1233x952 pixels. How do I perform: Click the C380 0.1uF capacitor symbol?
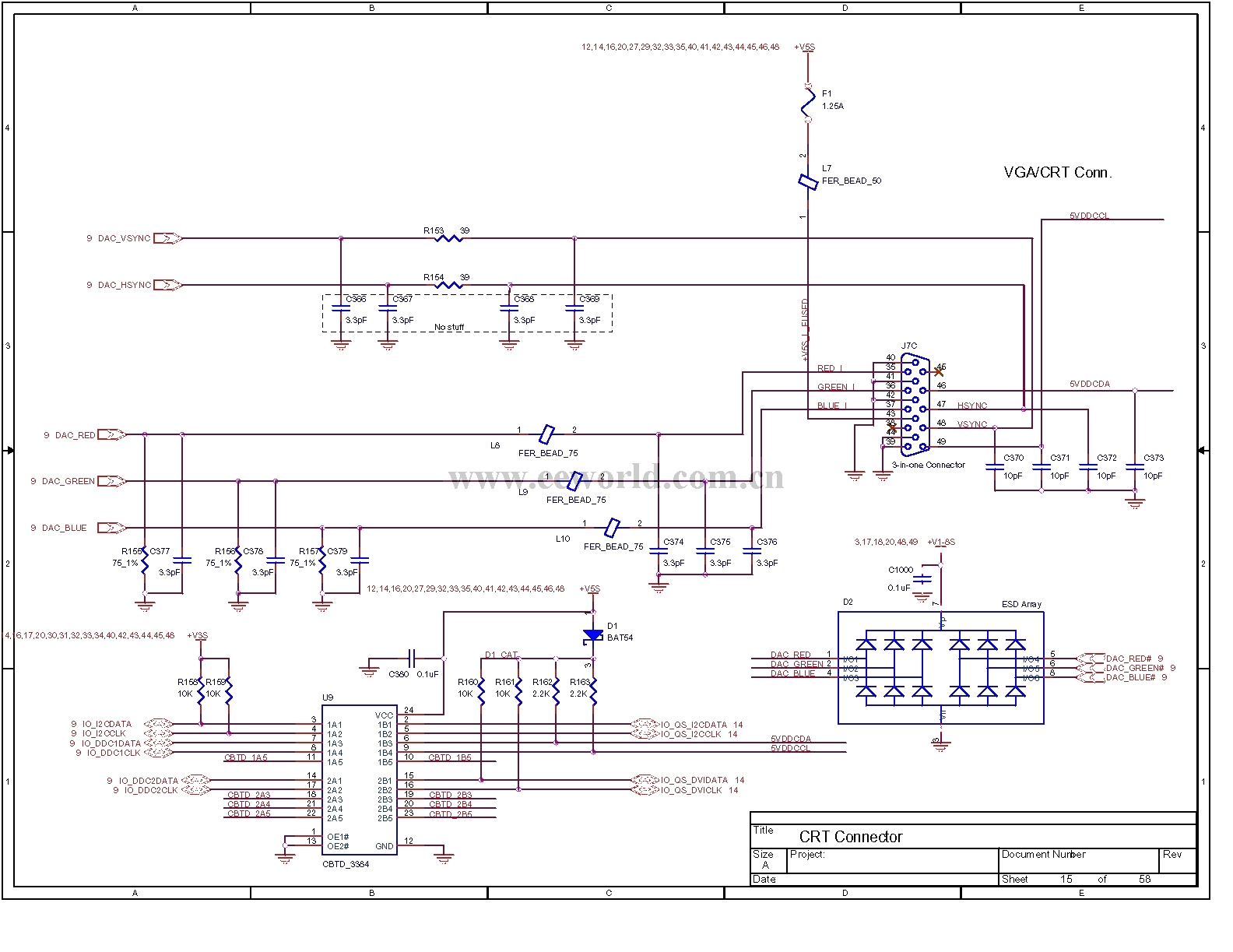[x=412, y=659]
